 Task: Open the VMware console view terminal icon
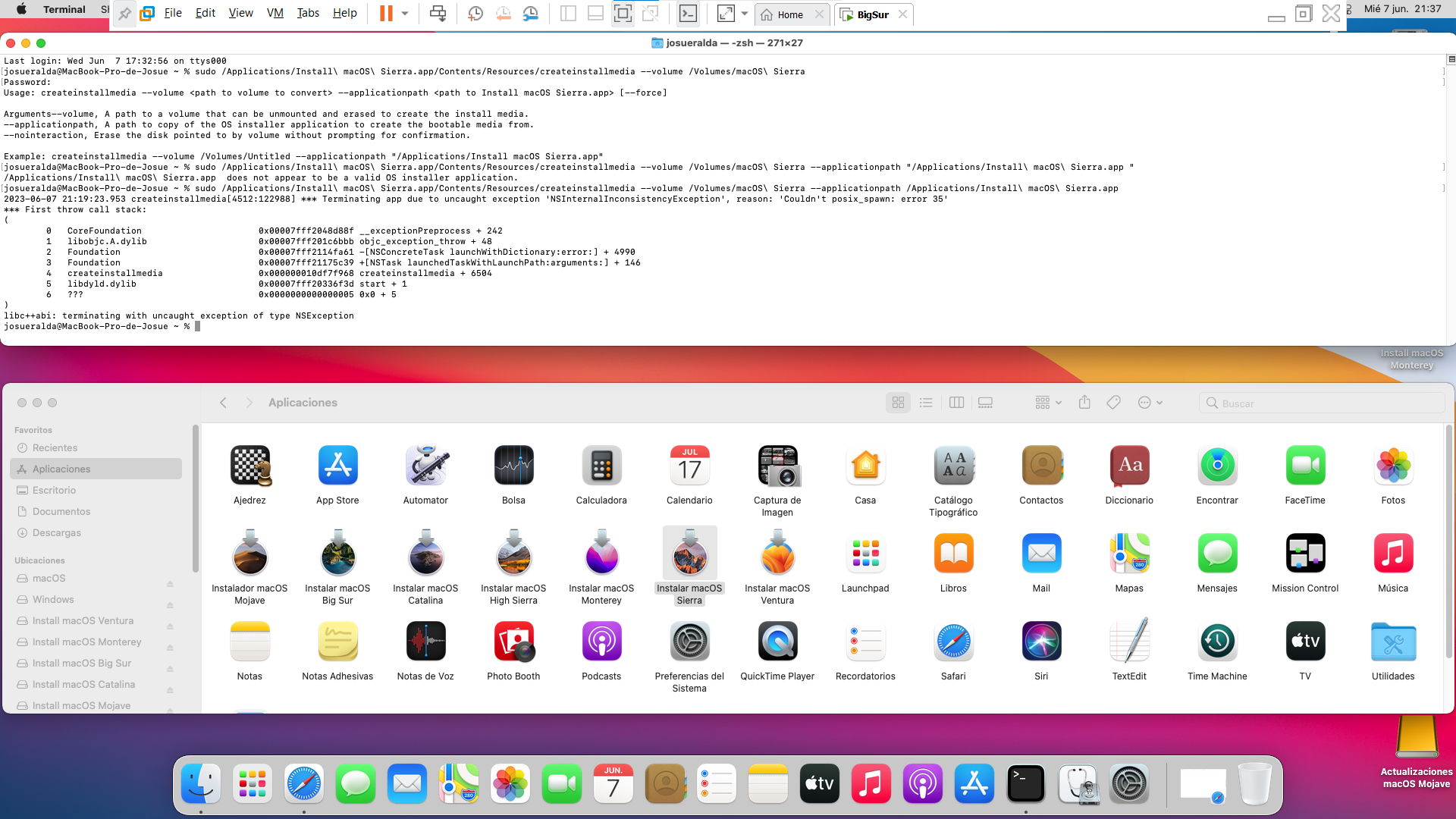coord(688,14)
